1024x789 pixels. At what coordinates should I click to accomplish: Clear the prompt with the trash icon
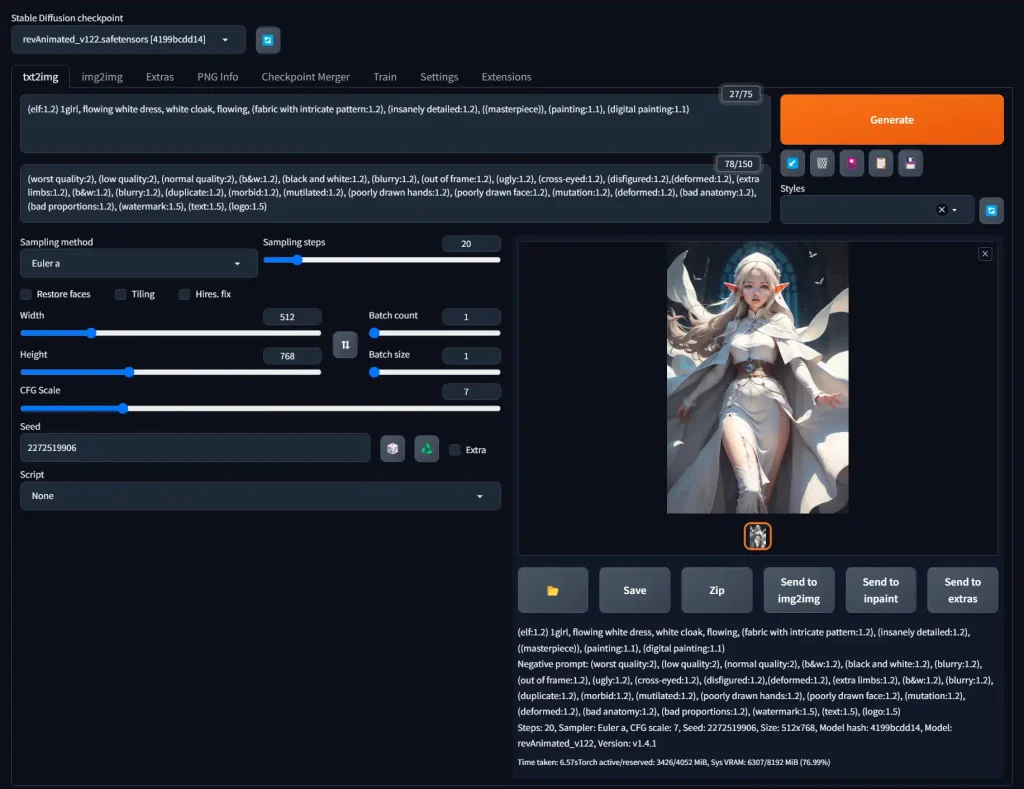point(822,163)
